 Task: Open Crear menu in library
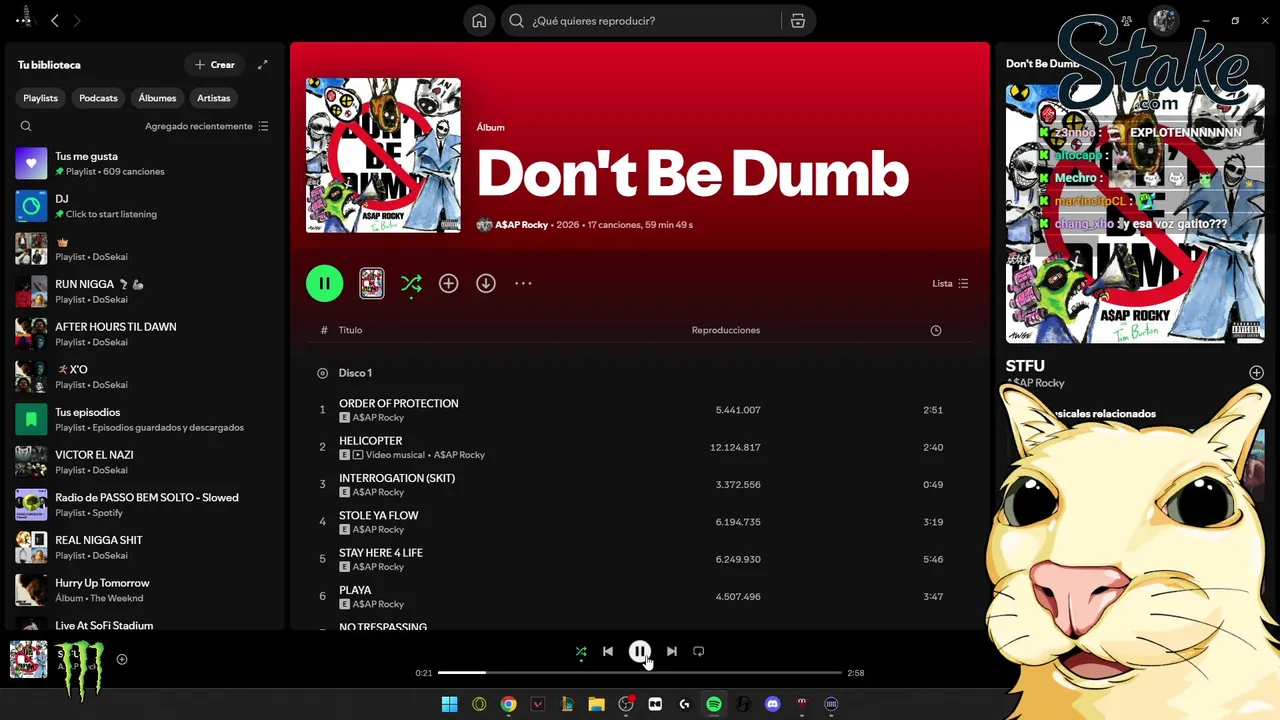214,65
